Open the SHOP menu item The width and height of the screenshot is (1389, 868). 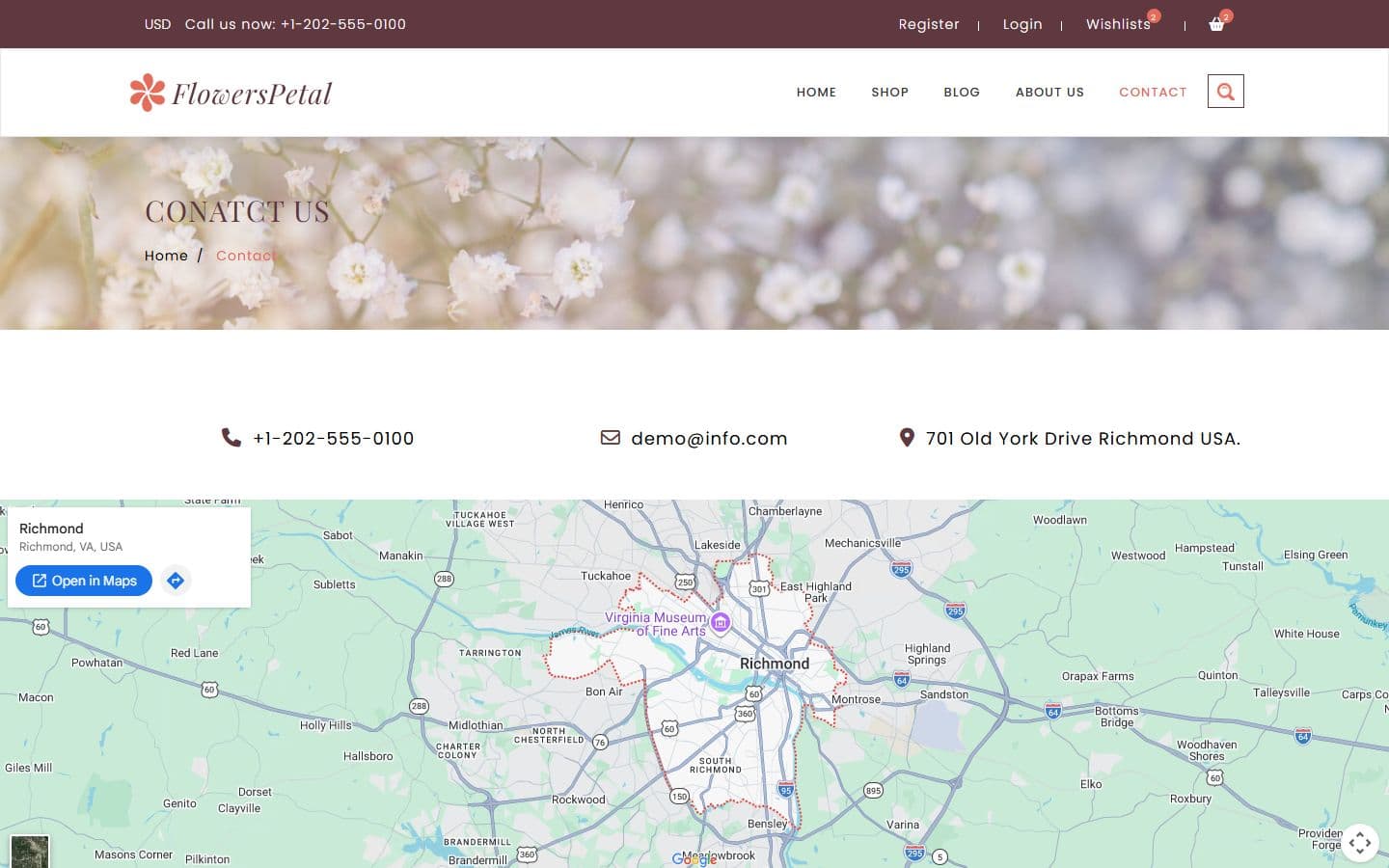[x=889, y=93]
